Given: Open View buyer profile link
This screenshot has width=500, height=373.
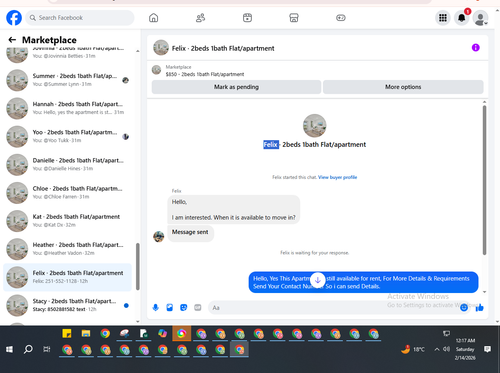Looking at the screenshot, I should [337, 177].
